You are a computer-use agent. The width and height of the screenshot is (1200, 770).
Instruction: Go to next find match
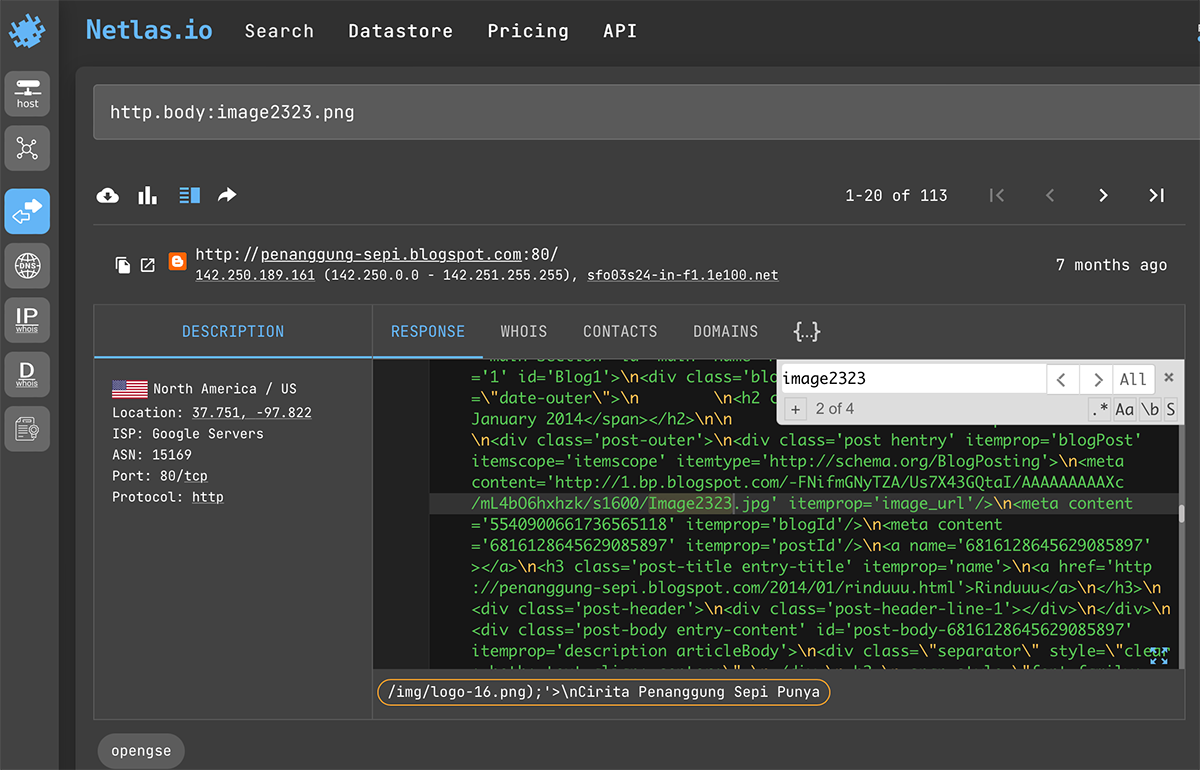1097,379
